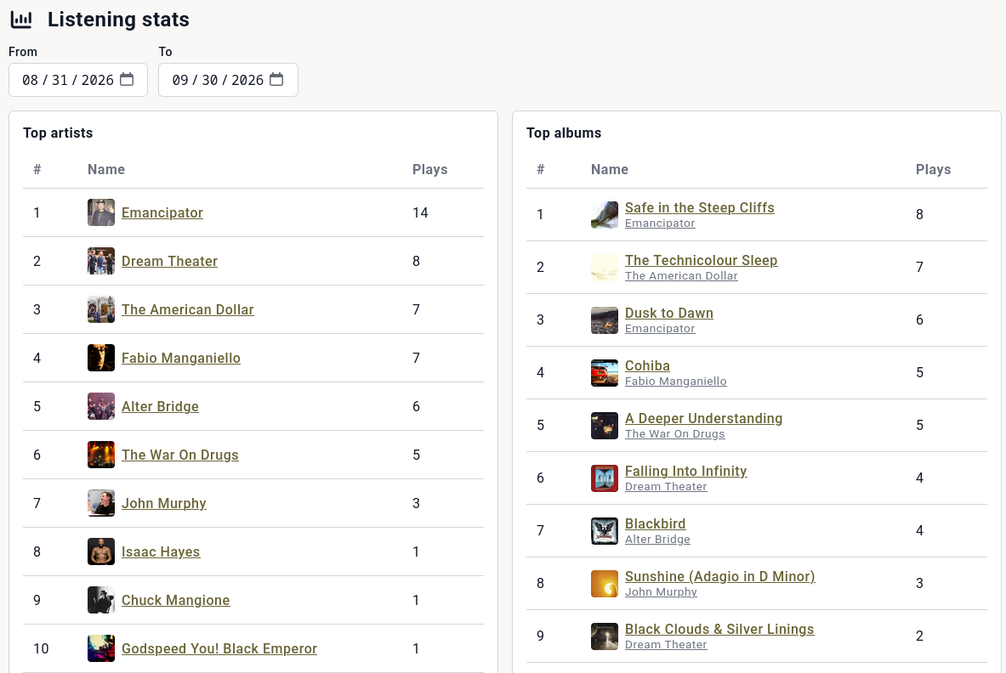Open the Godspeed You! Black Emperor link
This screenshot has width=1006, height=673.
click(x=219, y=649)
